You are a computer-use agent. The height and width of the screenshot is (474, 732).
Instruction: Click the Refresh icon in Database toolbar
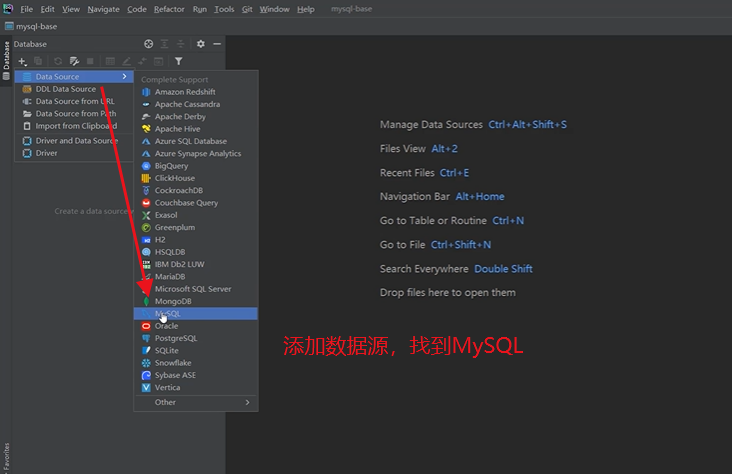click(x=58, y=61)
